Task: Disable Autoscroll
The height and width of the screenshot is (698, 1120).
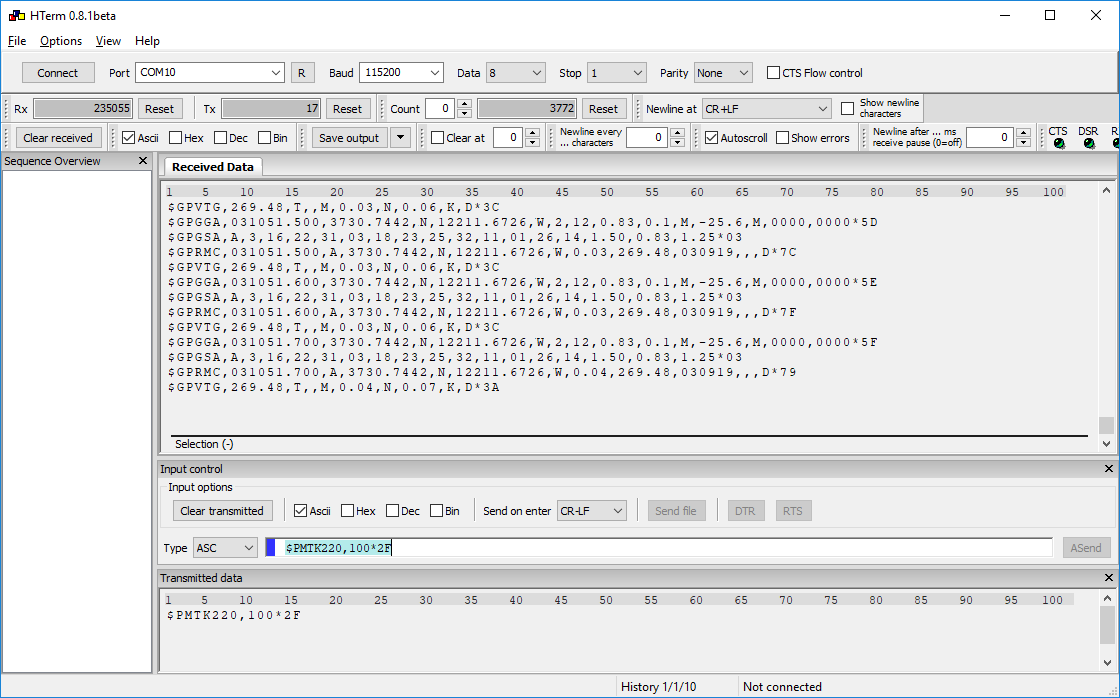Action: pos(711,138)
